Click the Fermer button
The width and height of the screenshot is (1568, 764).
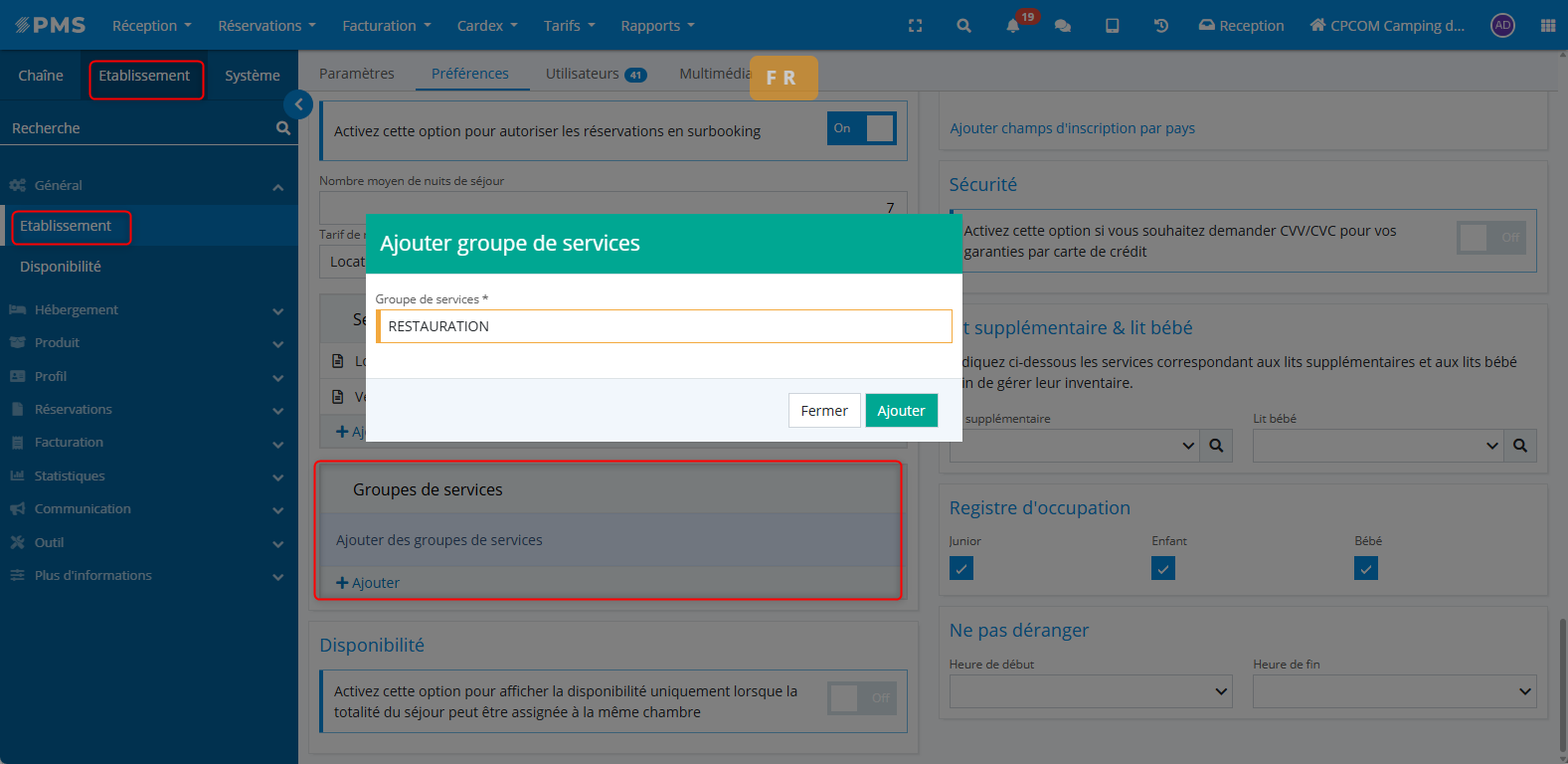824,411
